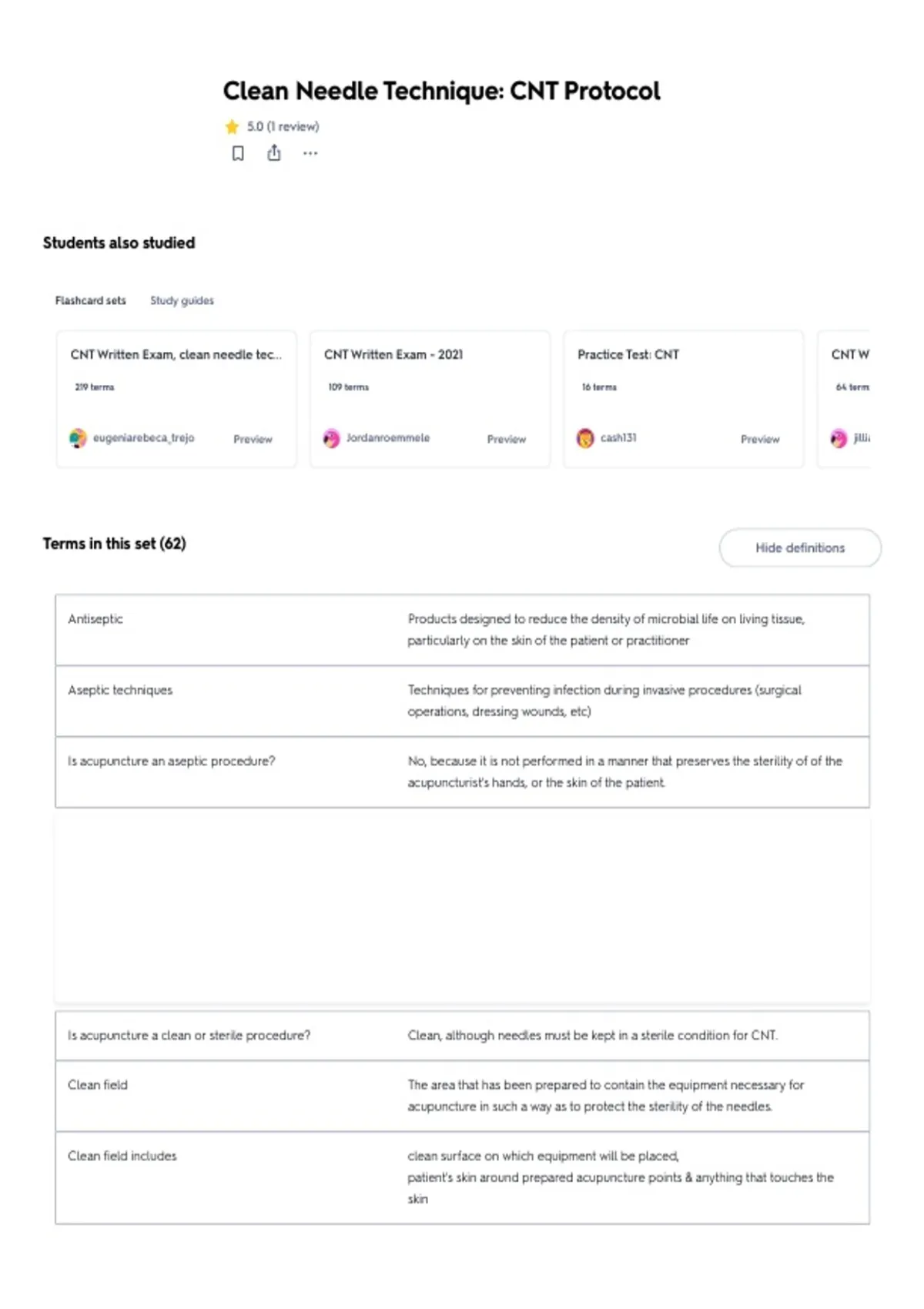Switch to the Flashcard sets tab
This screenshot has height=1309, width=924.
(x=90, y=300)
